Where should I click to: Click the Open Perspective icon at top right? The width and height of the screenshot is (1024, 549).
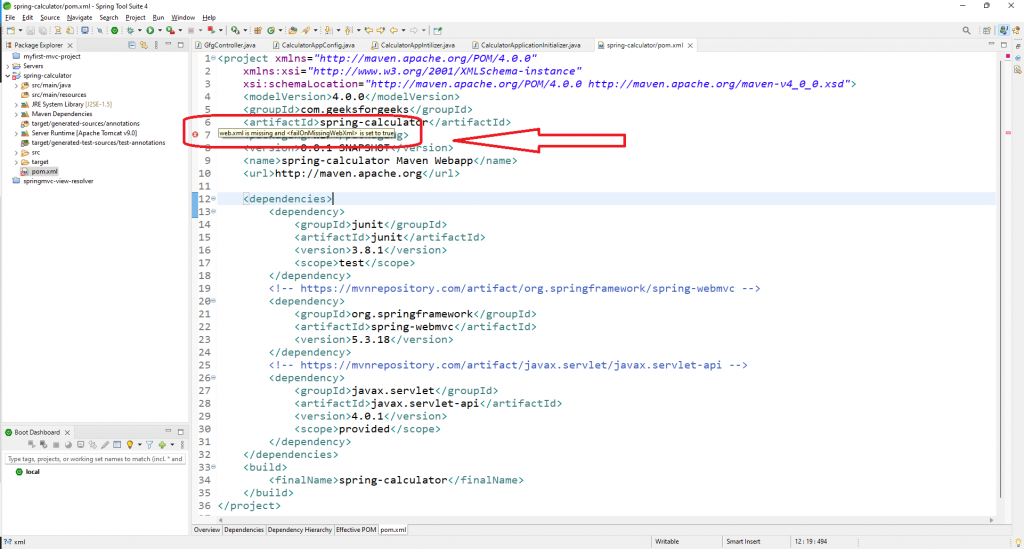click(x=987, y=30)
